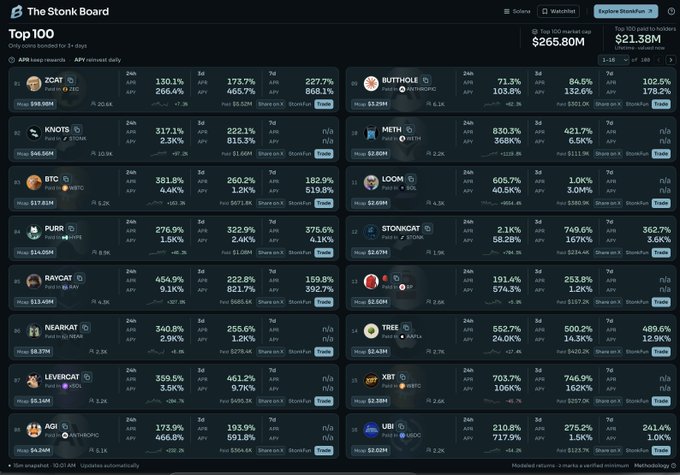Open the Watchlist
Viewport: 680px width, 475px height.
pos(558,11)
